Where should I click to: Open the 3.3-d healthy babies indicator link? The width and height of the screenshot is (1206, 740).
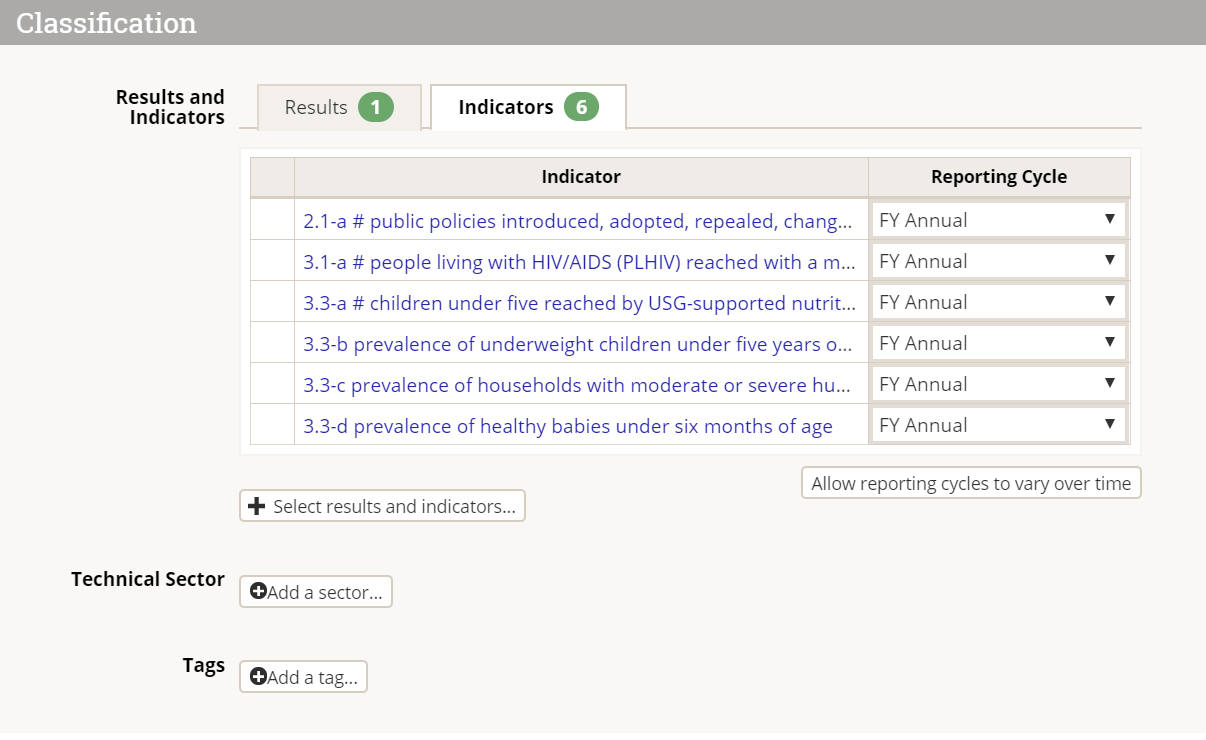coord(568,426)
